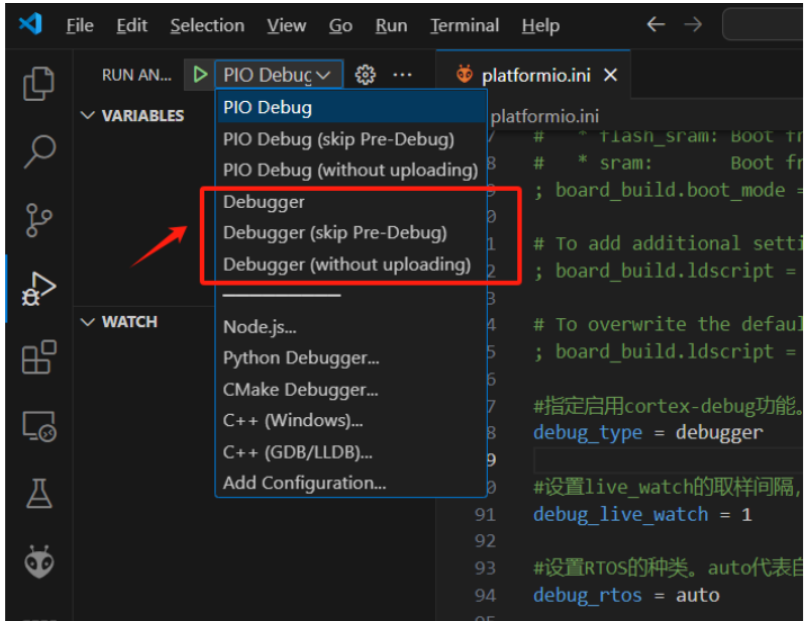
Task: Open the Go menu
Action: tap(341, 25)
